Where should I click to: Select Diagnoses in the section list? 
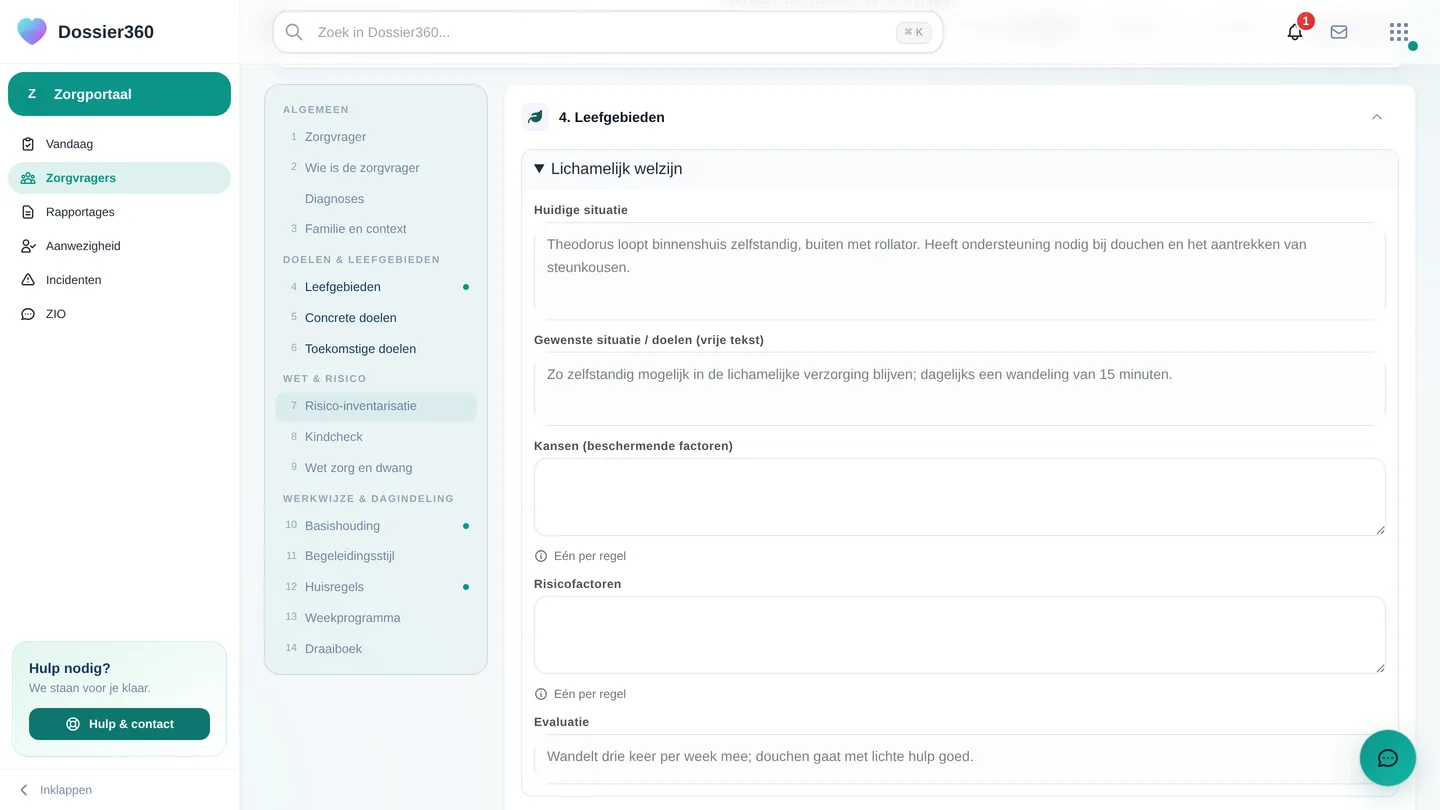pos(376,199)
